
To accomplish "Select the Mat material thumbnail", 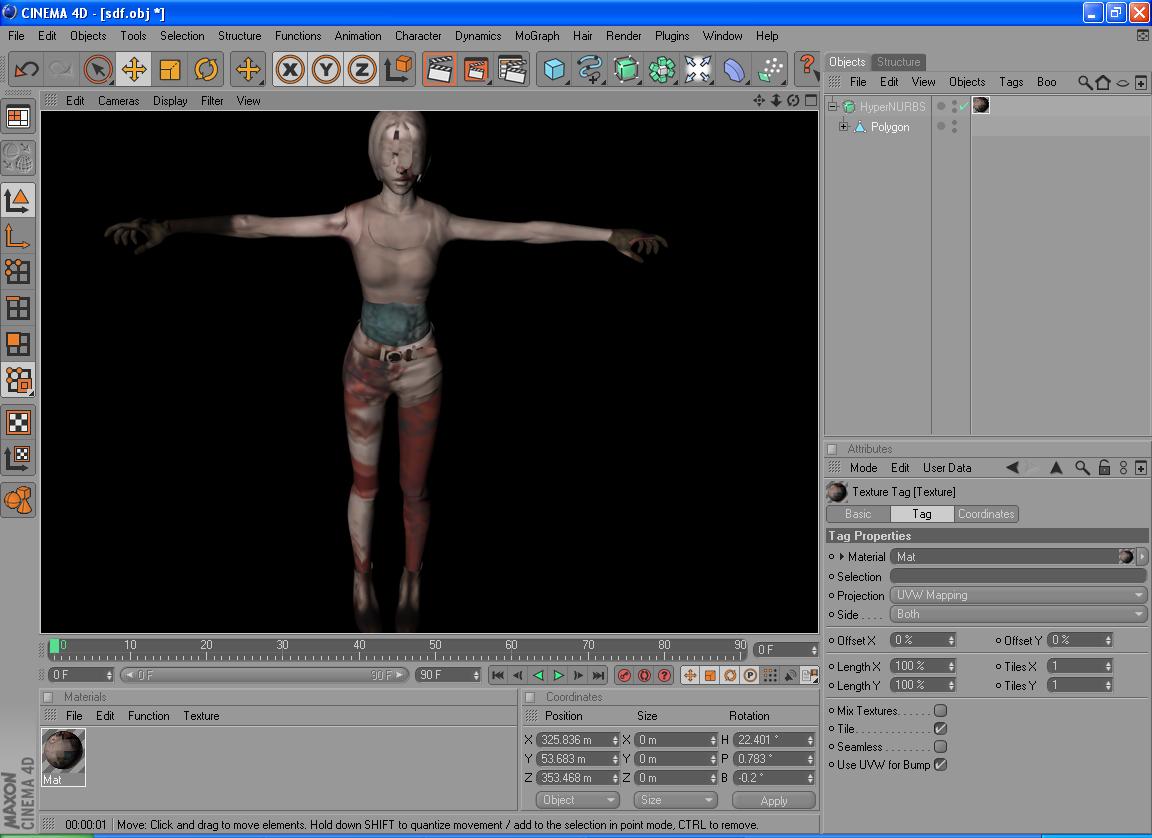I will coord(63,752).
